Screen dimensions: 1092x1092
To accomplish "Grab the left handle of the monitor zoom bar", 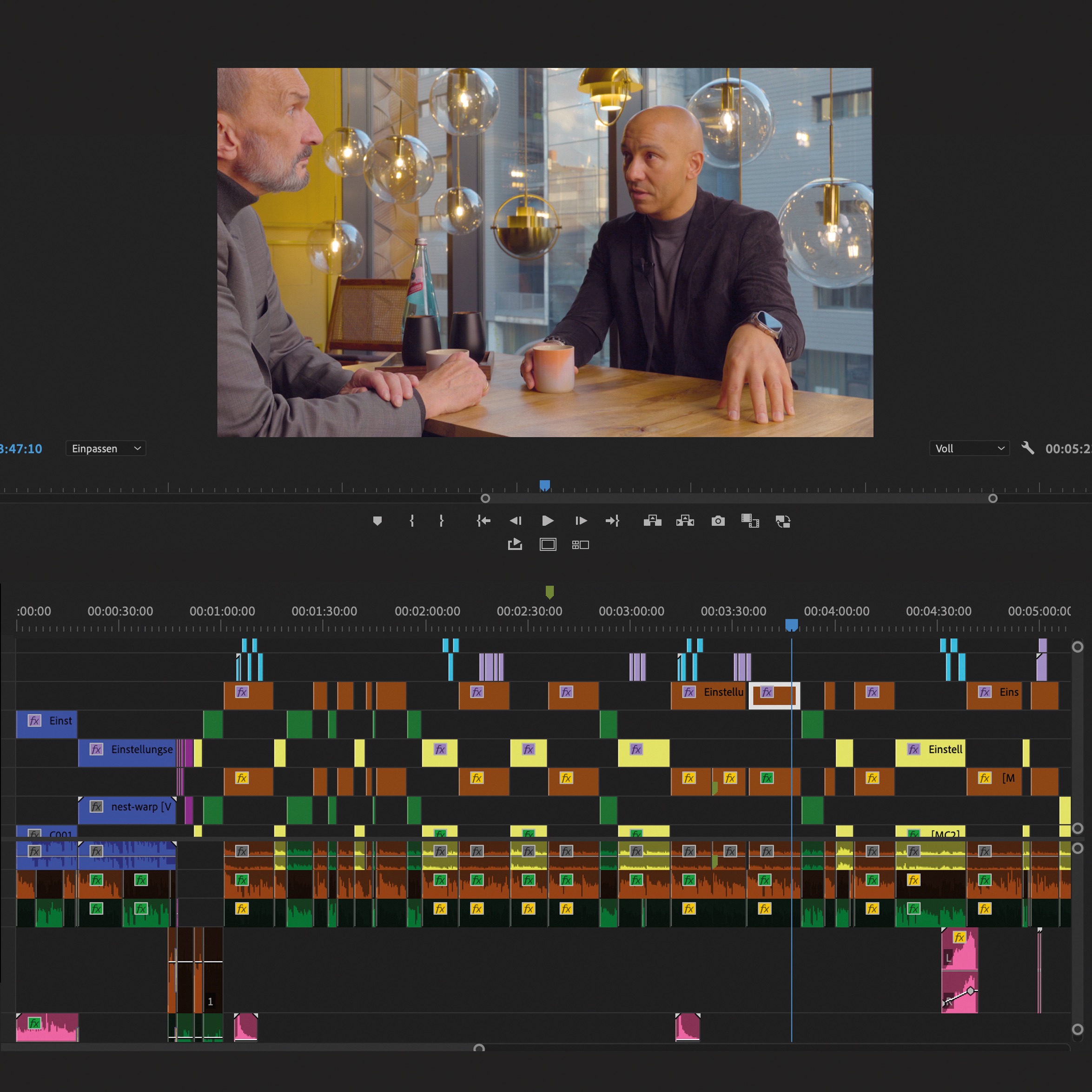I will point(485,498).
